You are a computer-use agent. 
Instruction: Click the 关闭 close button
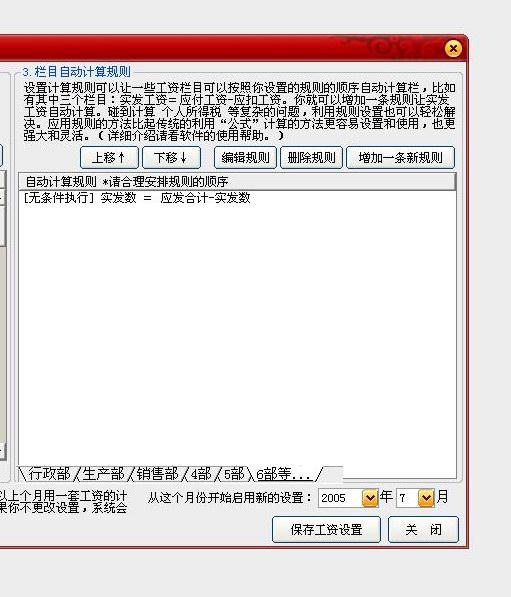(423, 530)
